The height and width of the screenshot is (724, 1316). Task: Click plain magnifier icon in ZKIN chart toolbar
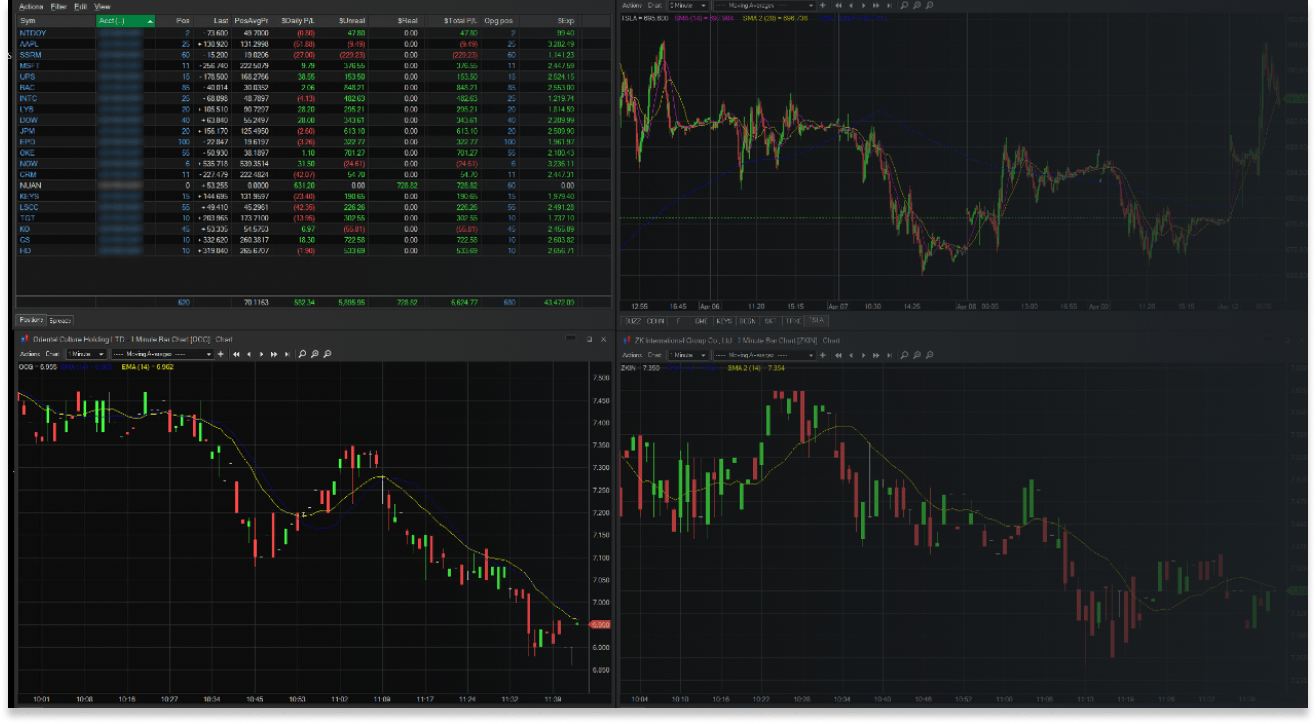904,355
